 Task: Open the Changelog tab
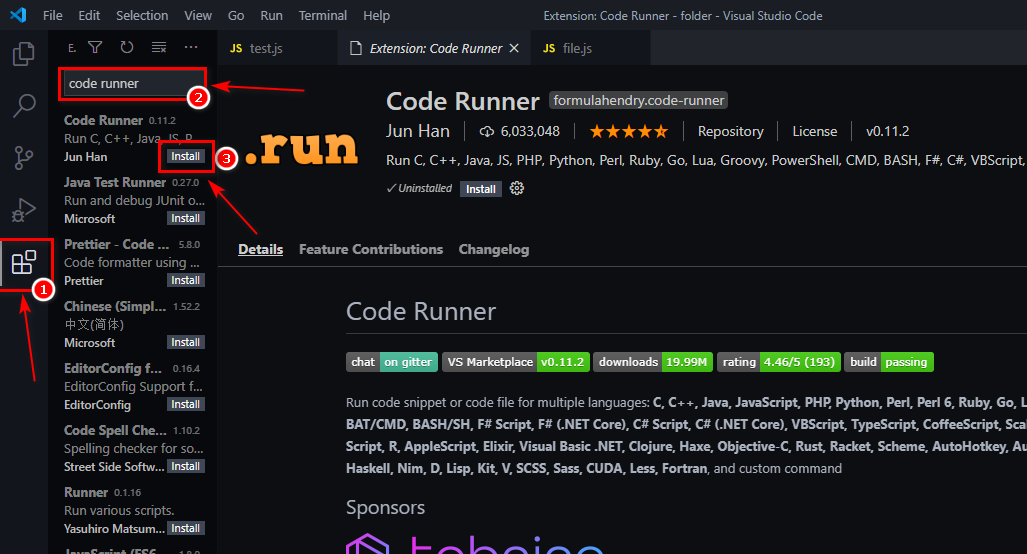(x=494, y=249)
